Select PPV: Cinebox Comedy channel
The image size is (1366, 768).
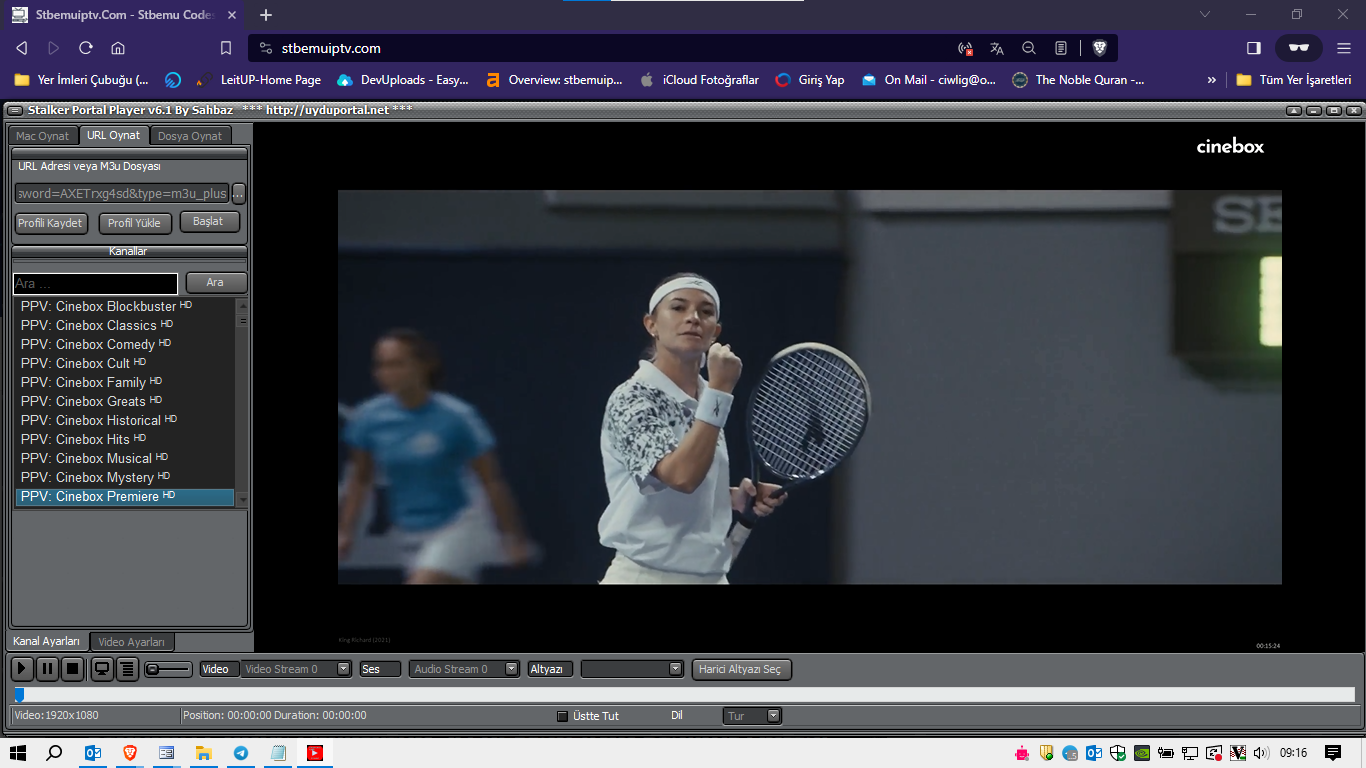pos(125,344)
